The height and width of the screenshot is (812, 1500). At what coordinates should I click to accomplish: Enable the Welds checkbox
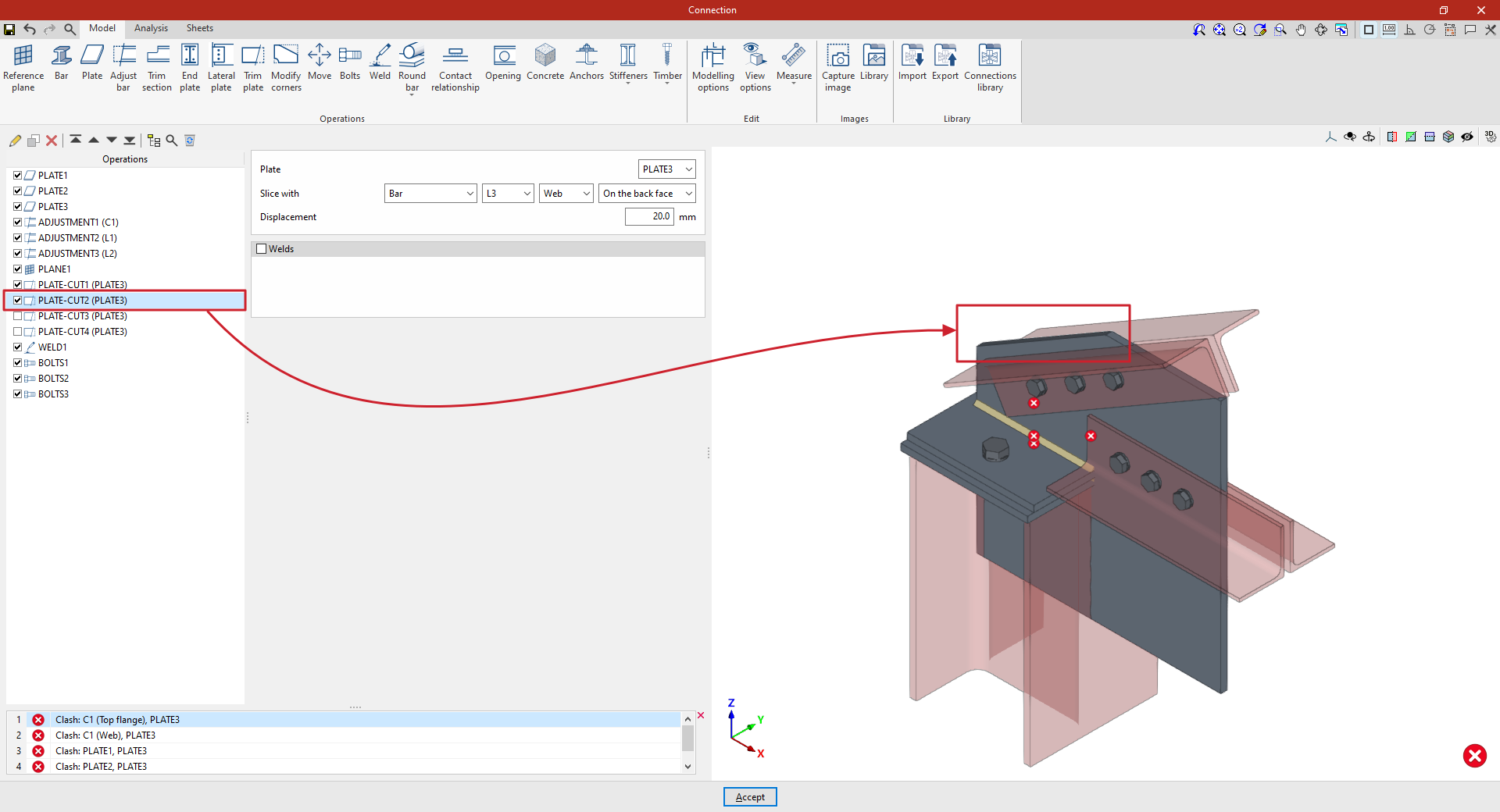tap(262, 249)
